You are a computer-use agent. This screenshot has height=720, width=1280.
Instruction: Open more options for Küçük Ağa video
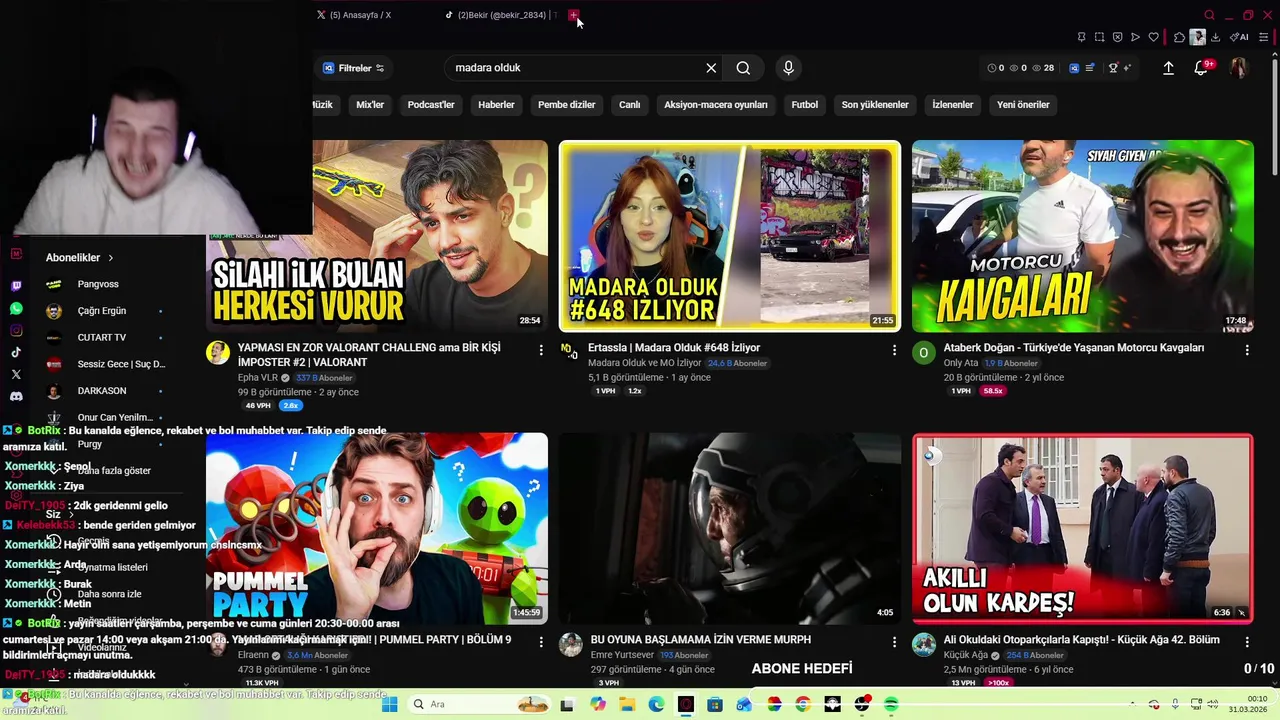1247,642
